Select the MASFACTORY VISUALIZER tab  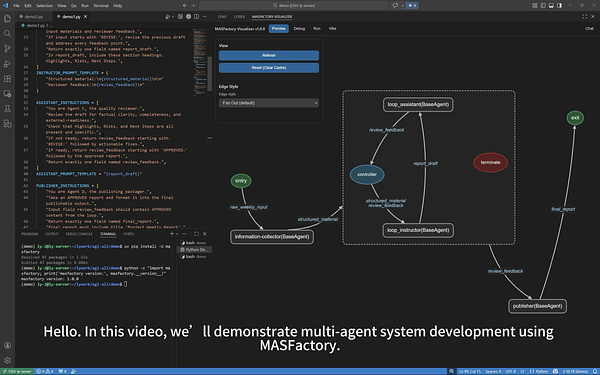[272, 17]
